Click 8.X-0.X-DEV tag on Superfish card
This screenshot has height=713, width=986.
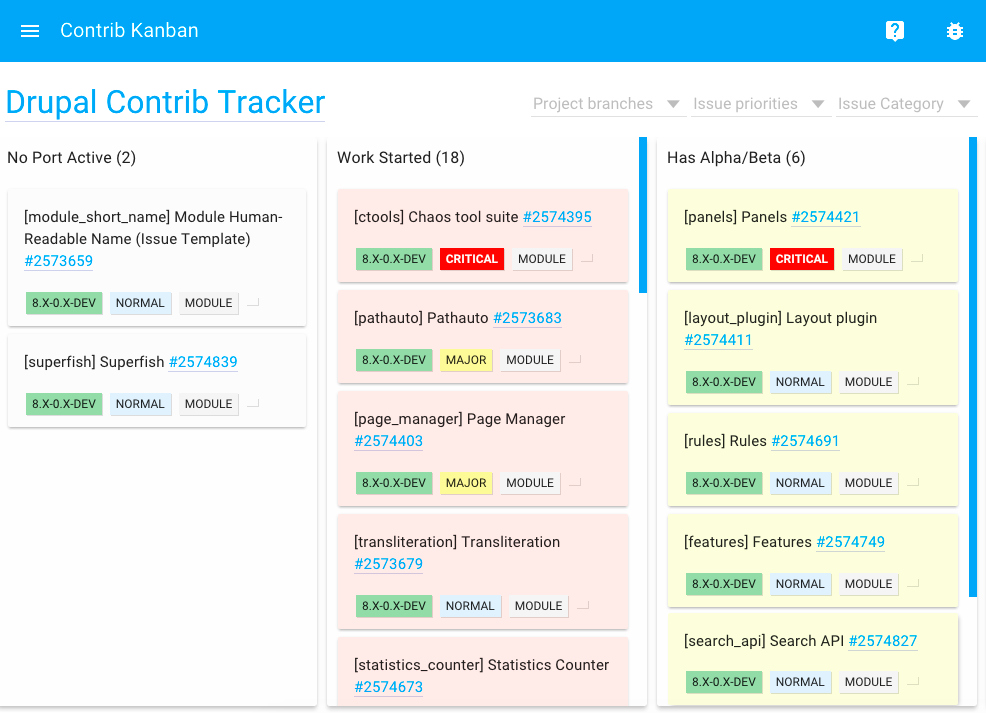64,404
